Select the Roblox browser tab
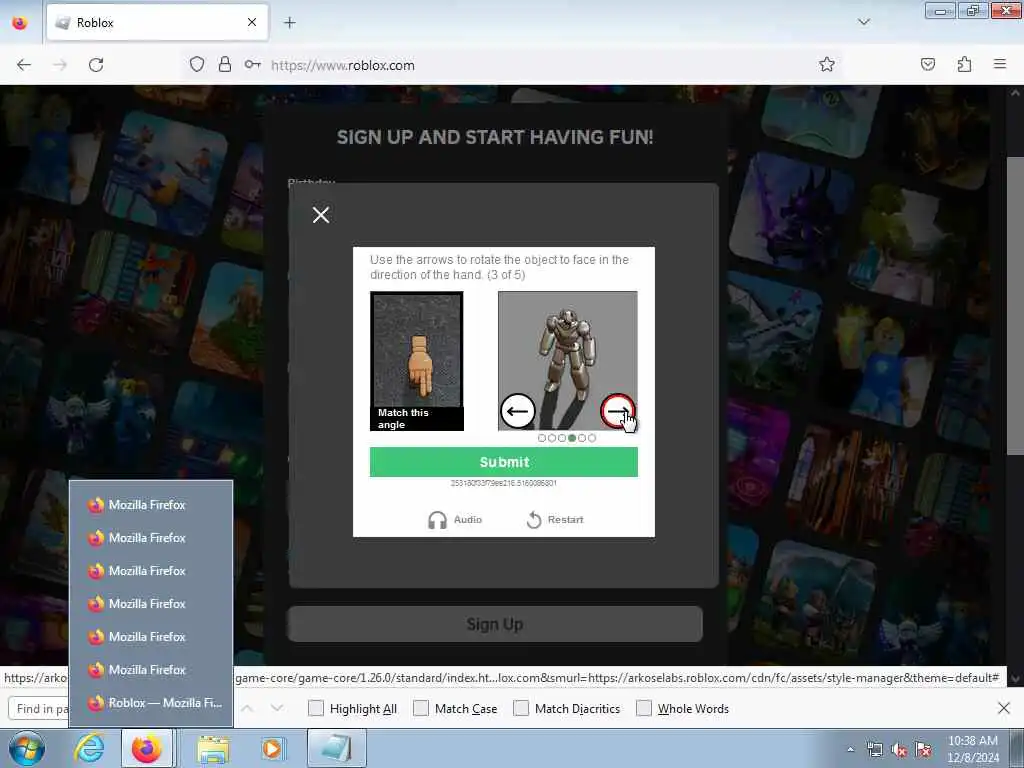The image size is (1024, 768). click(157, 23)
